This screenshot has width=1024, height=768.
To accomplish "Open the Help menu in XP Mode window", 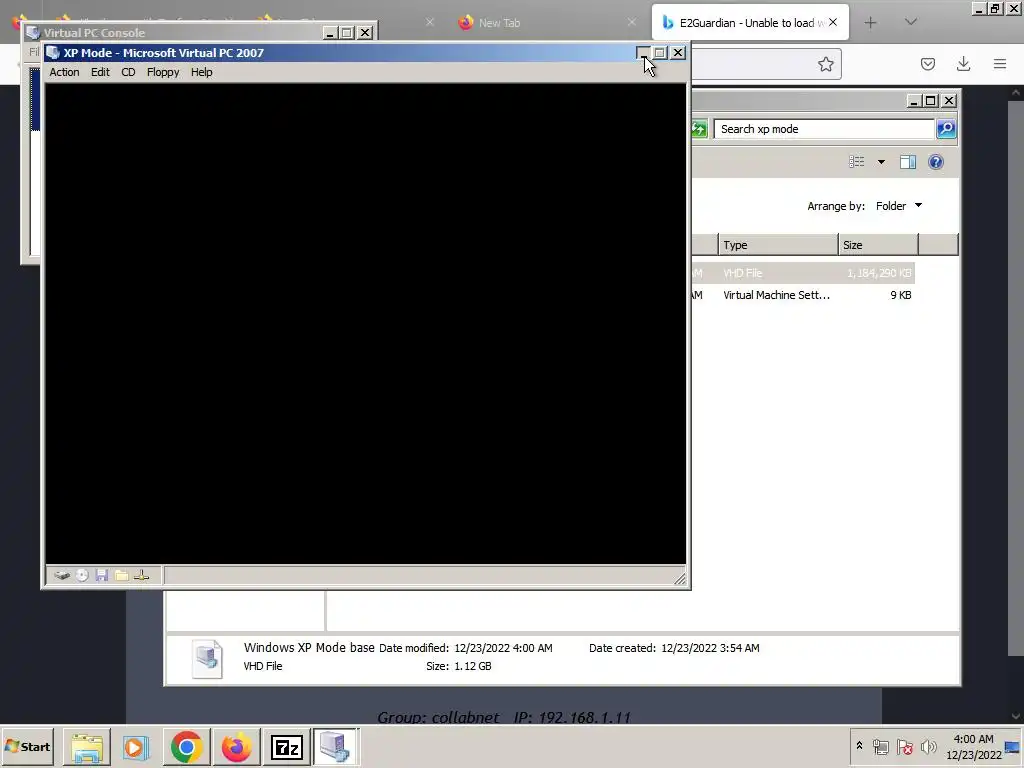I will click(x=201, y=72).
